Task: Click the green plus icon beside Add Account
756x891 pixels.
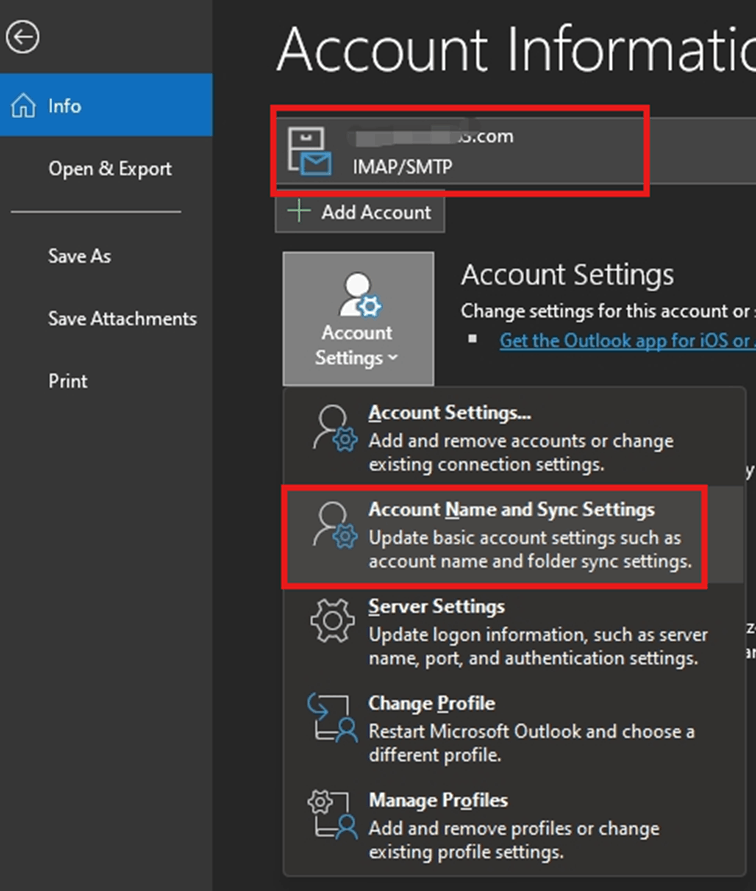Action: 299,211
